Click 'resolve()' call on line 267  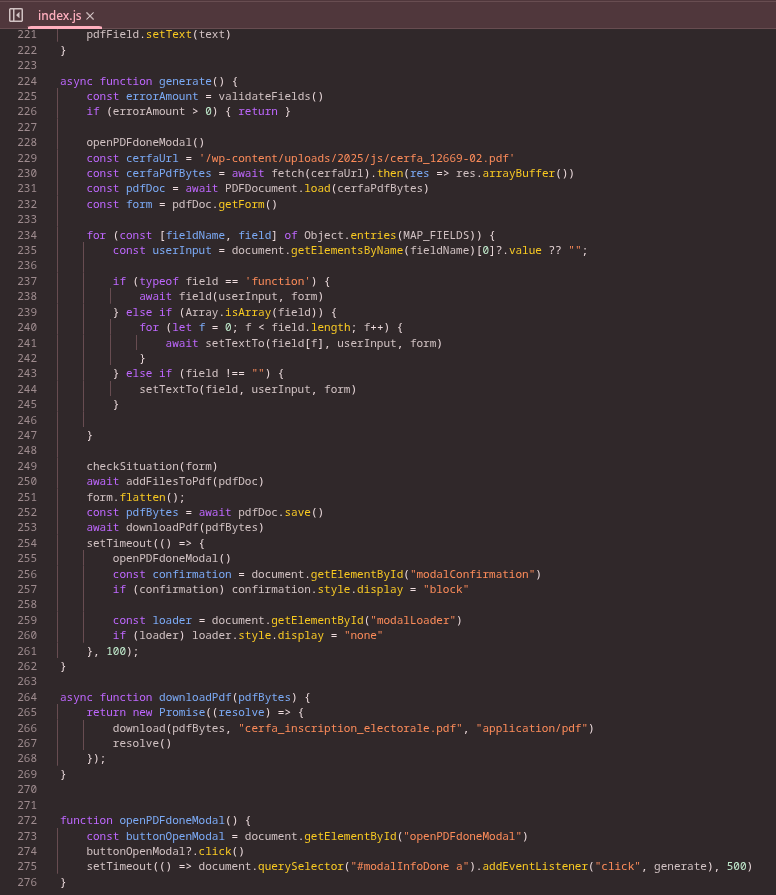coord(142,743)
